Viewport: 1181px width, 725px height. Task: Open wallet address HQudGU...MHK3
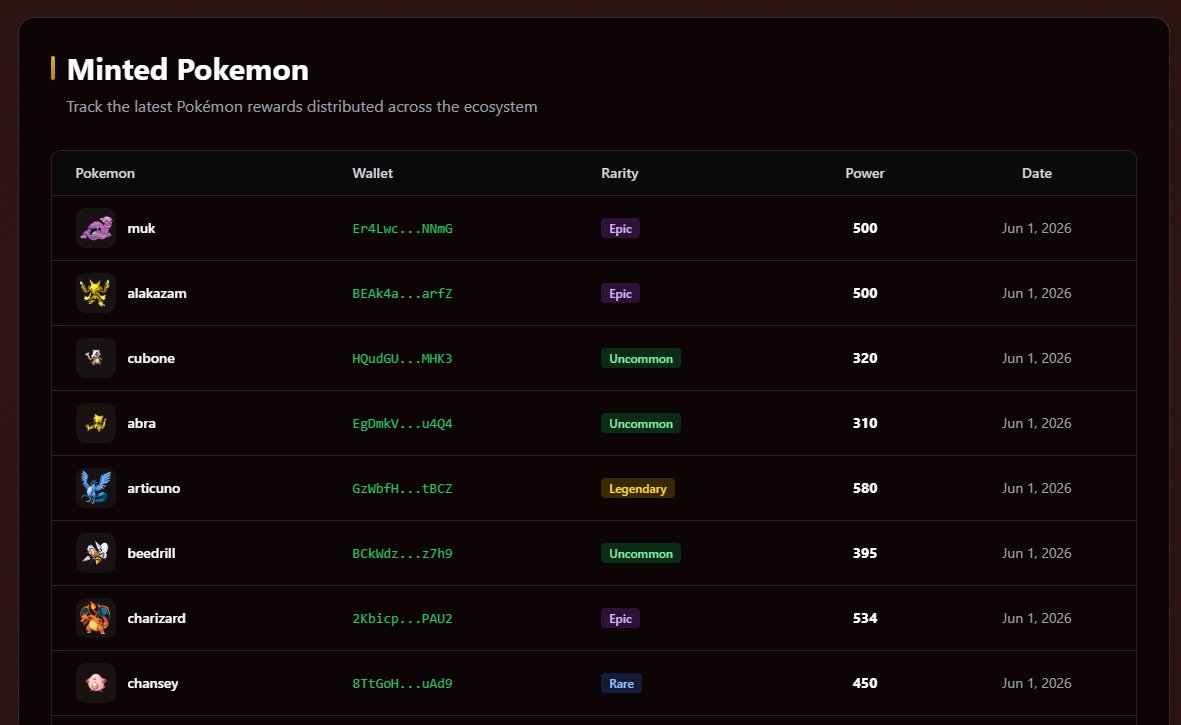pyautogui.click(x=402, y=358)
